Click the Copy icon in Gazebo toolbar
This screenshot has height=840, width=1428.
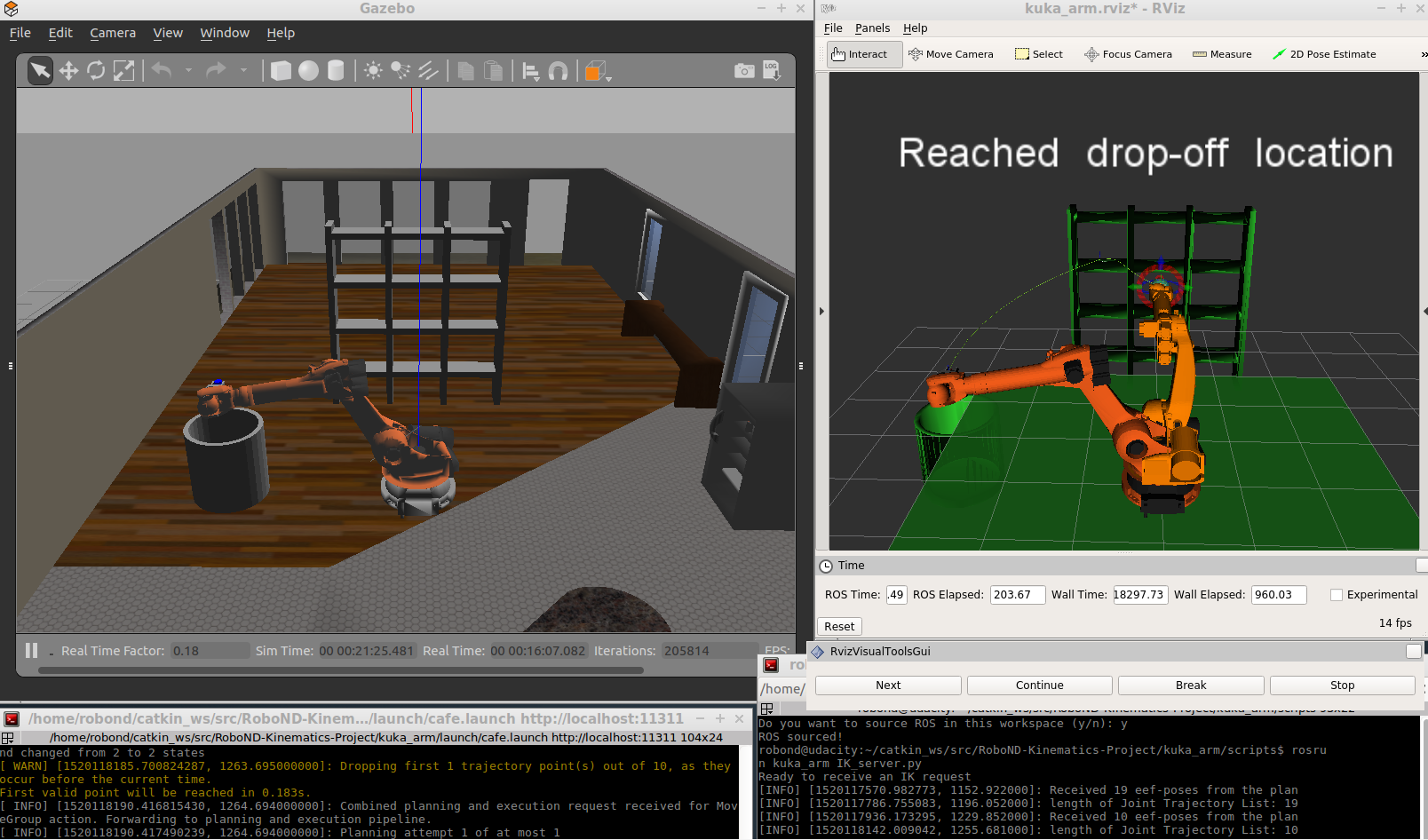(x=465, y=70)
